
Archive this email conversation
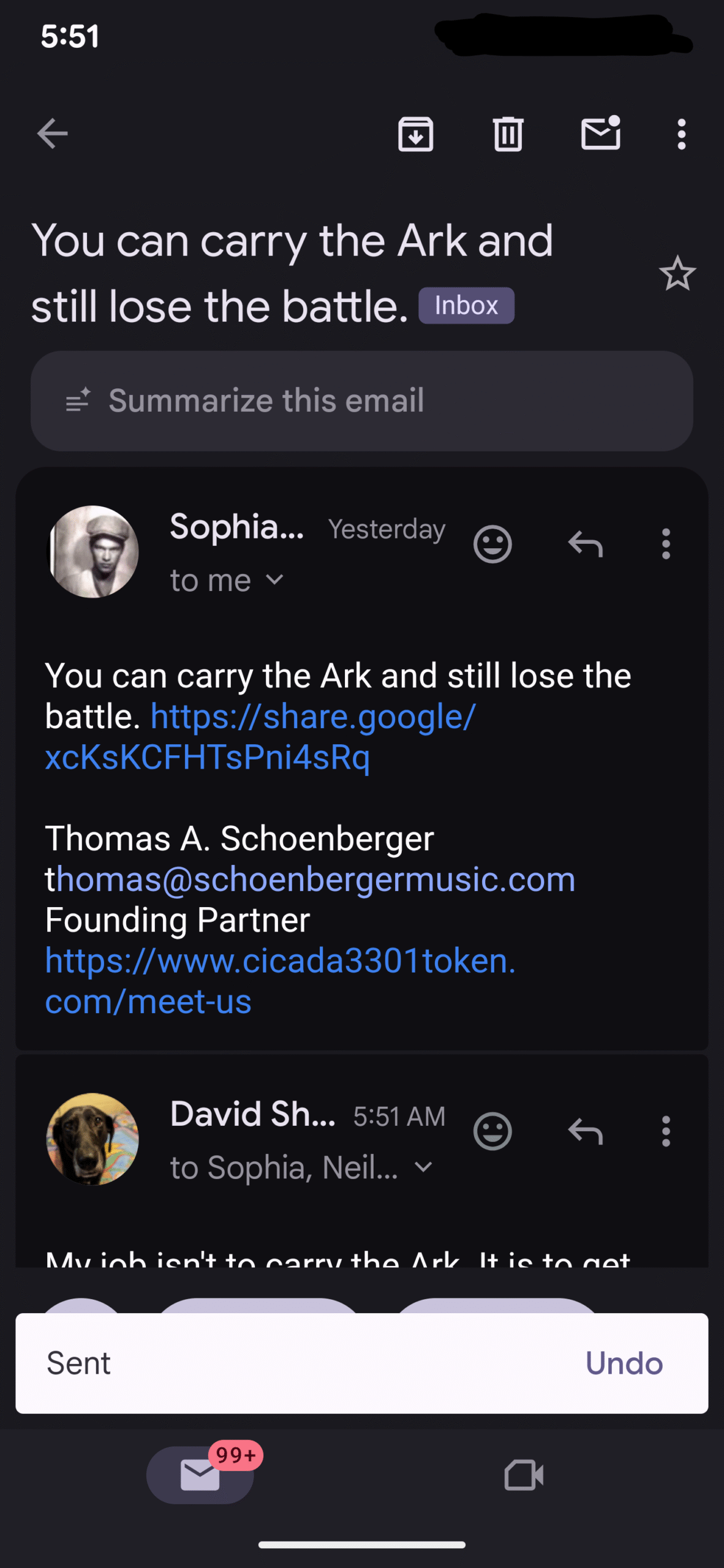coord(416,134)
